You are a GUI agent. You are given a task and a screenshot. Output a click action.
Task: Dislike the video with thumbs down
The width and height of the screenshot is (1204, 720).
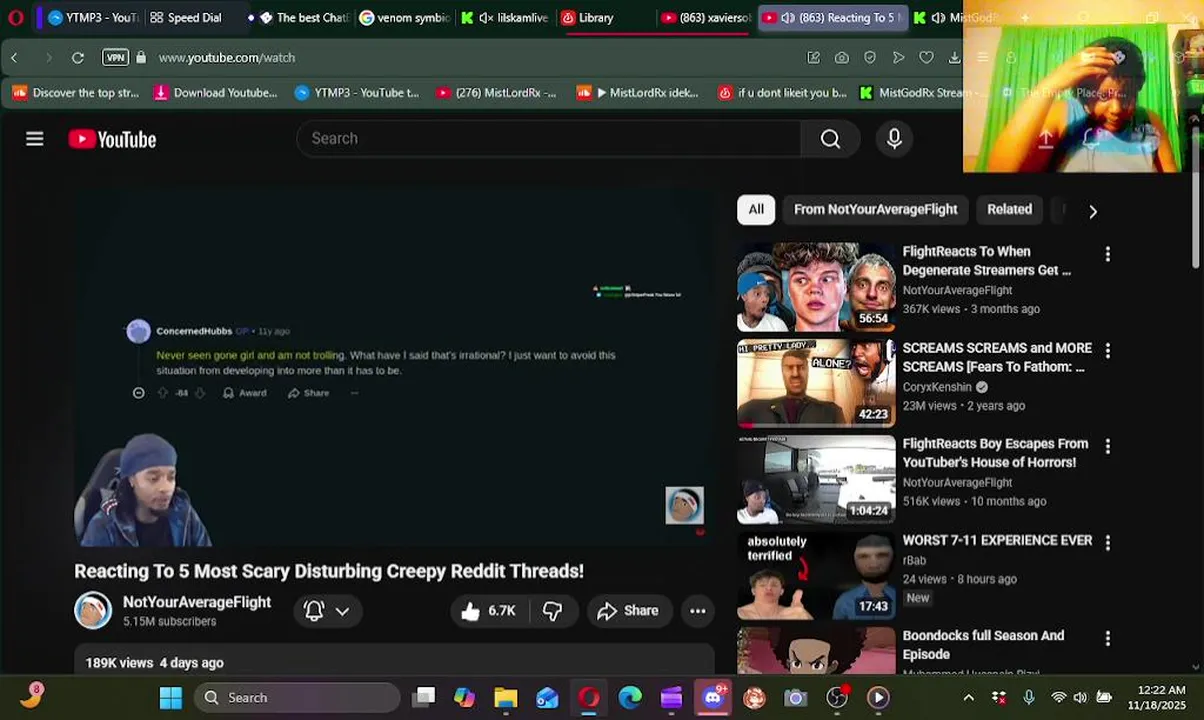pos(552,611)
